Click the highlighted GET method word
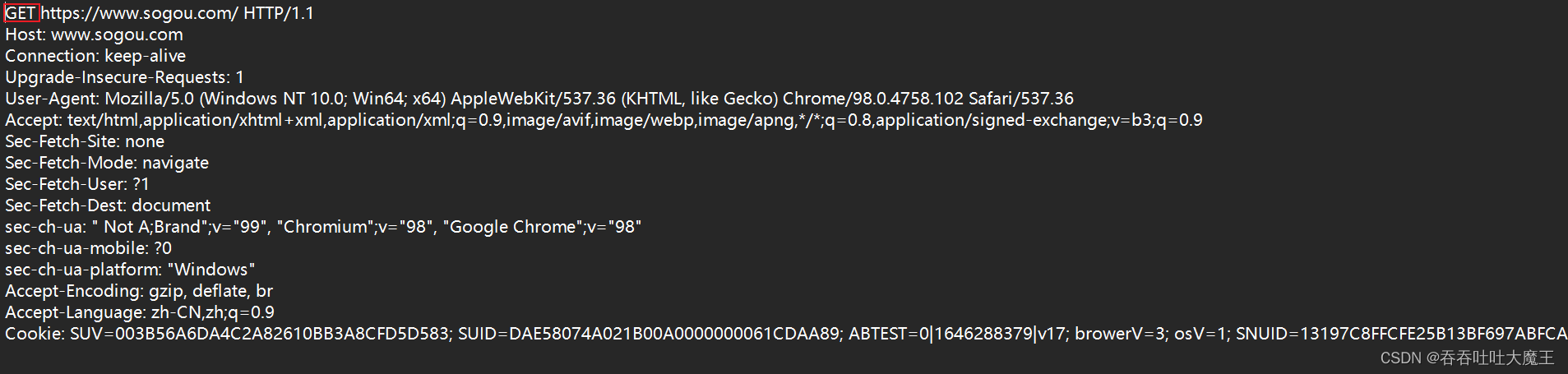 point(21,13)
